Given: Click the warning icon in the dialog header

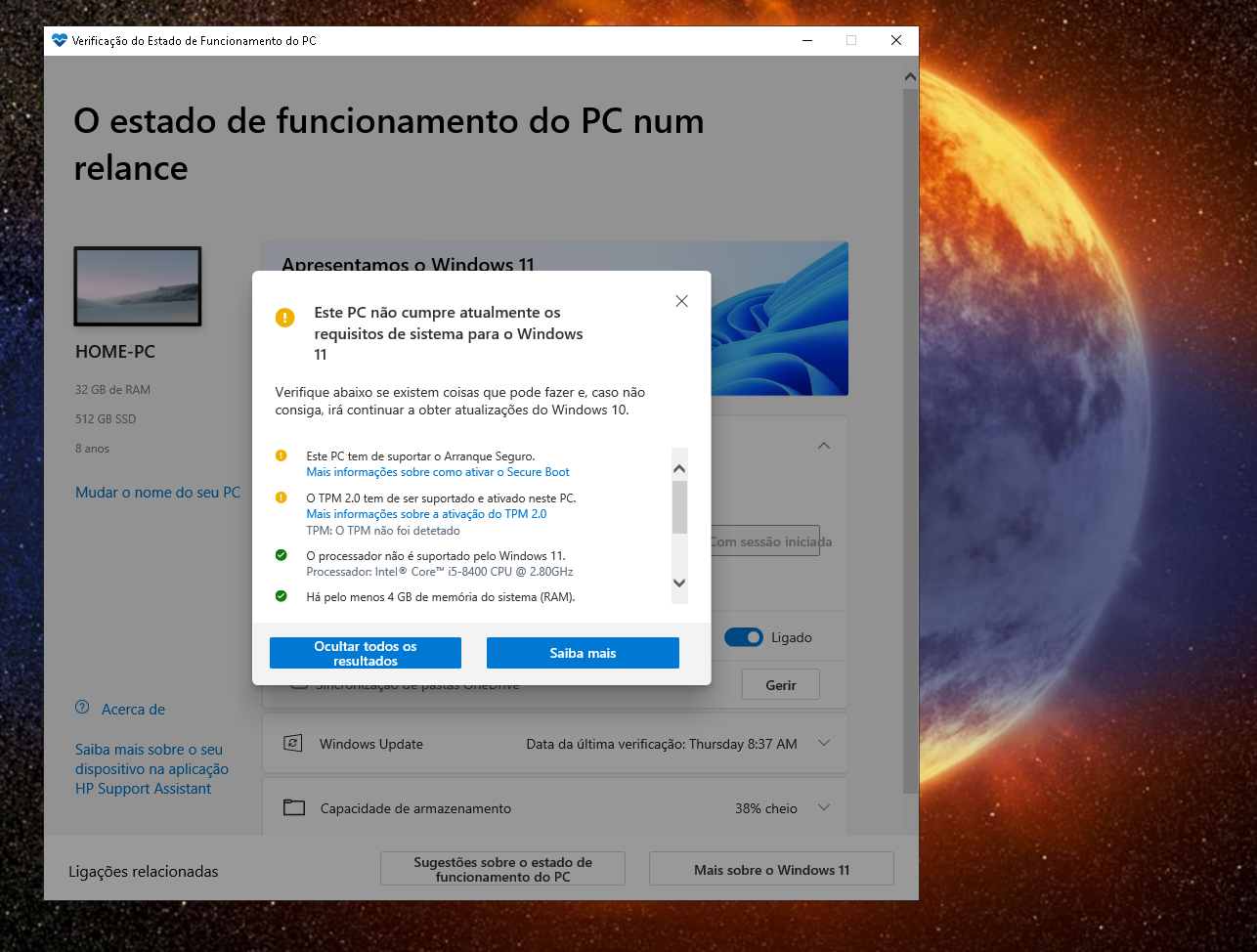Looking at the screenshot, I should click(x=284, y=318).
